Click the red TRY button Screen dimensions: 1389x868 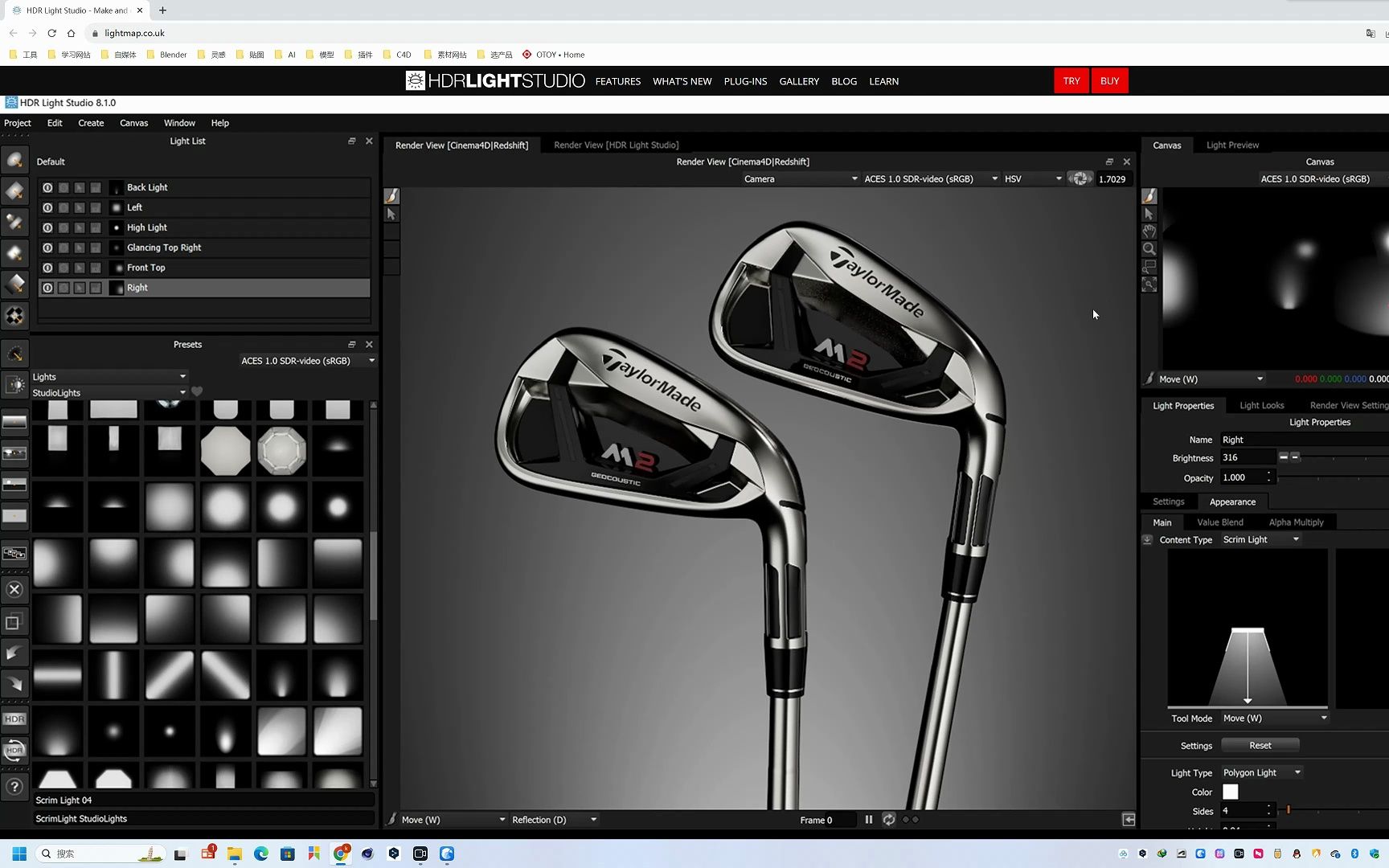click(x=1071, y=80)
